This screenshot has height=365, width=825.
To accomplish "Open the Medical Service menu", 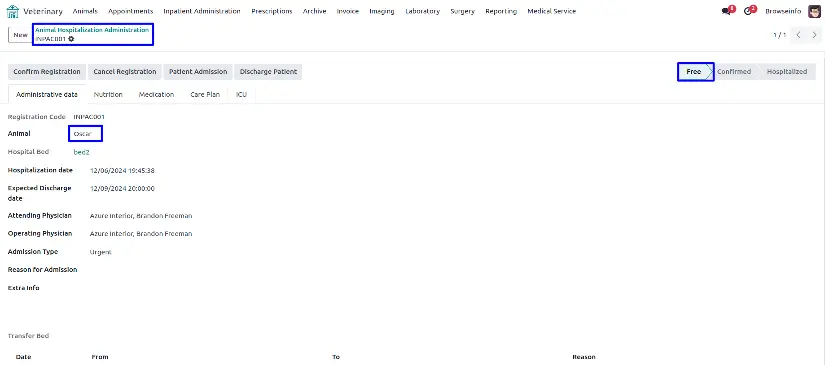I will coord(551,11).
